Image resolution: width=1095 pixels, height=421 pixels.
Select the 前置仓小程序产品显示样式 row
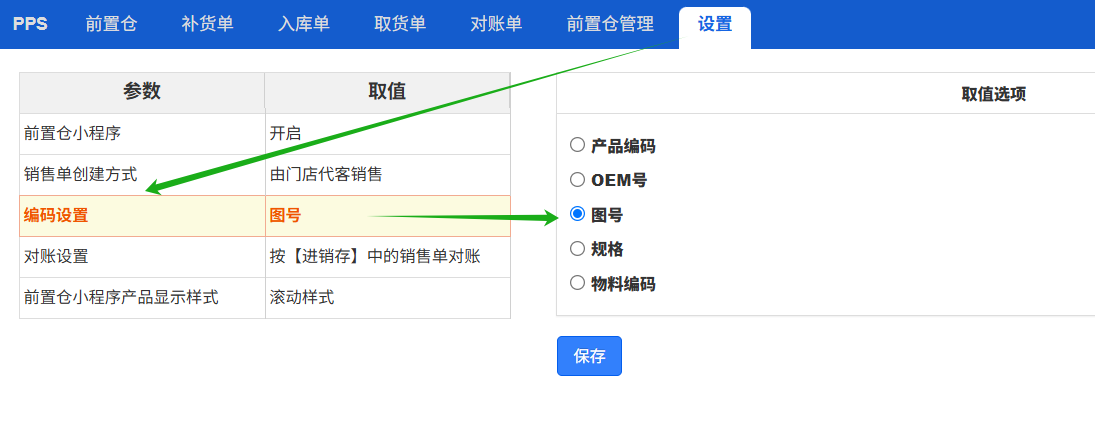click(265, 298)
